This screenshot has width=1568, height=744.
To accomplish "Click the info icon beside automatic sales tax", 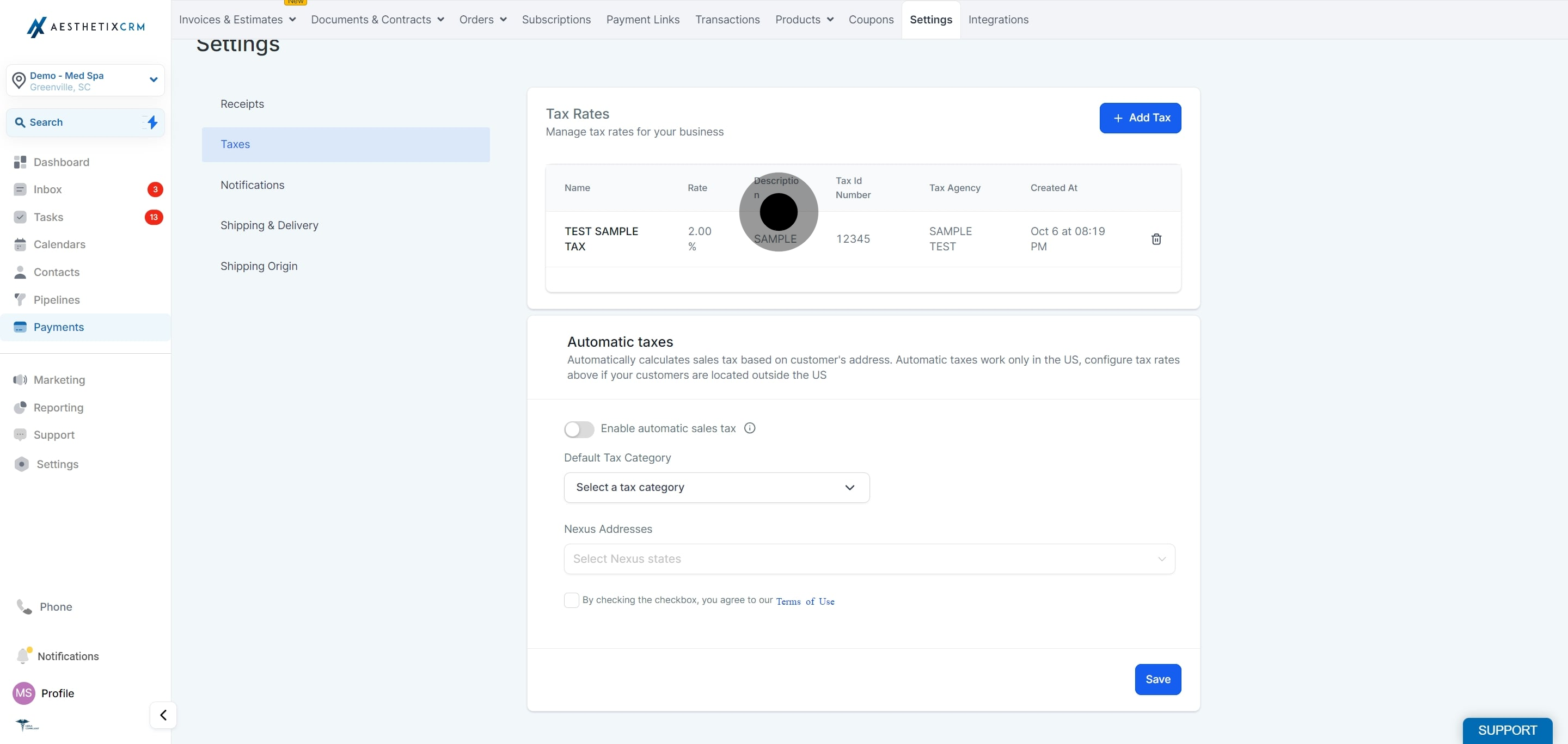I will coord(749,428).
